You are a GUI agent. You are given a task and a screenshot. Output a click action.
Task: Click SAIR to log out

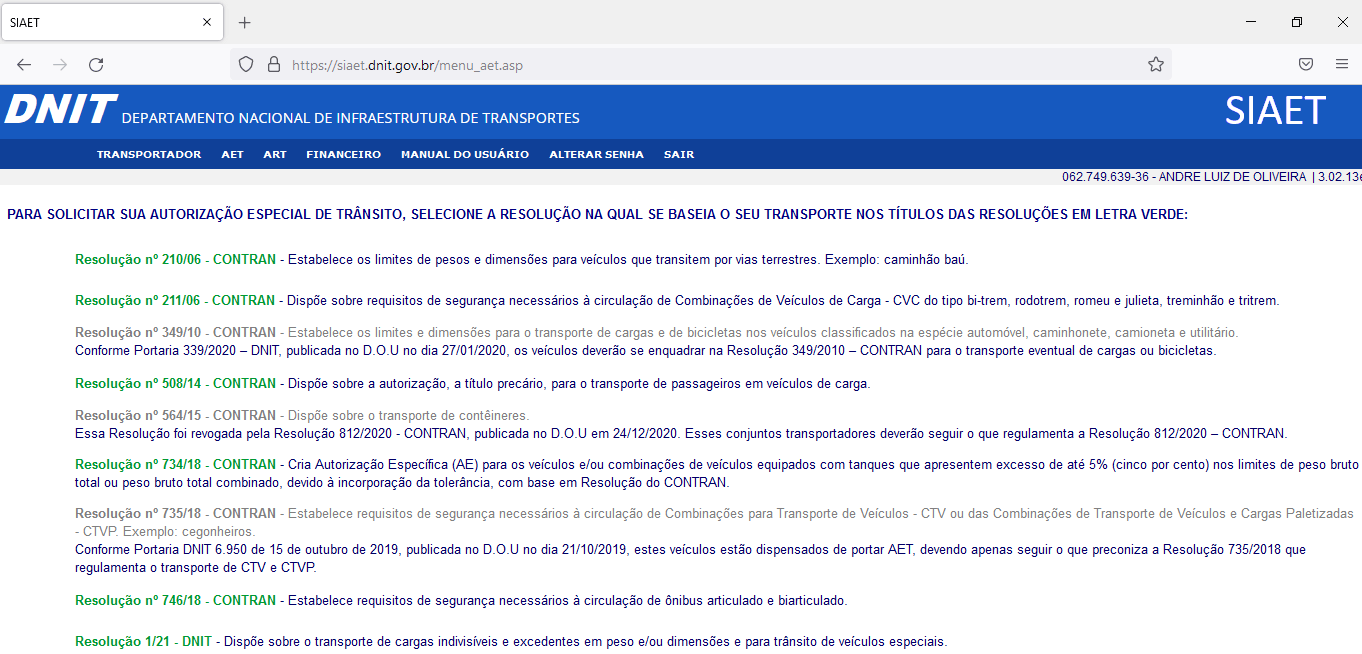point(678,155)
